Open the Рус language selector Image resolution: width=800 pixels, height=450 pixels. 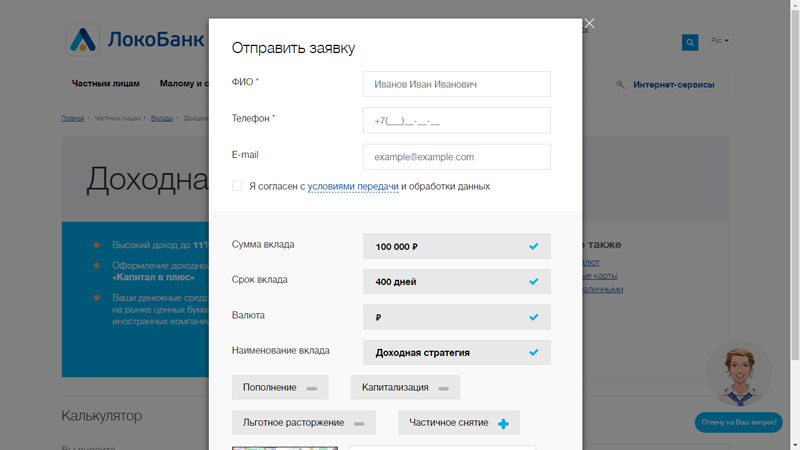(719, 40)
